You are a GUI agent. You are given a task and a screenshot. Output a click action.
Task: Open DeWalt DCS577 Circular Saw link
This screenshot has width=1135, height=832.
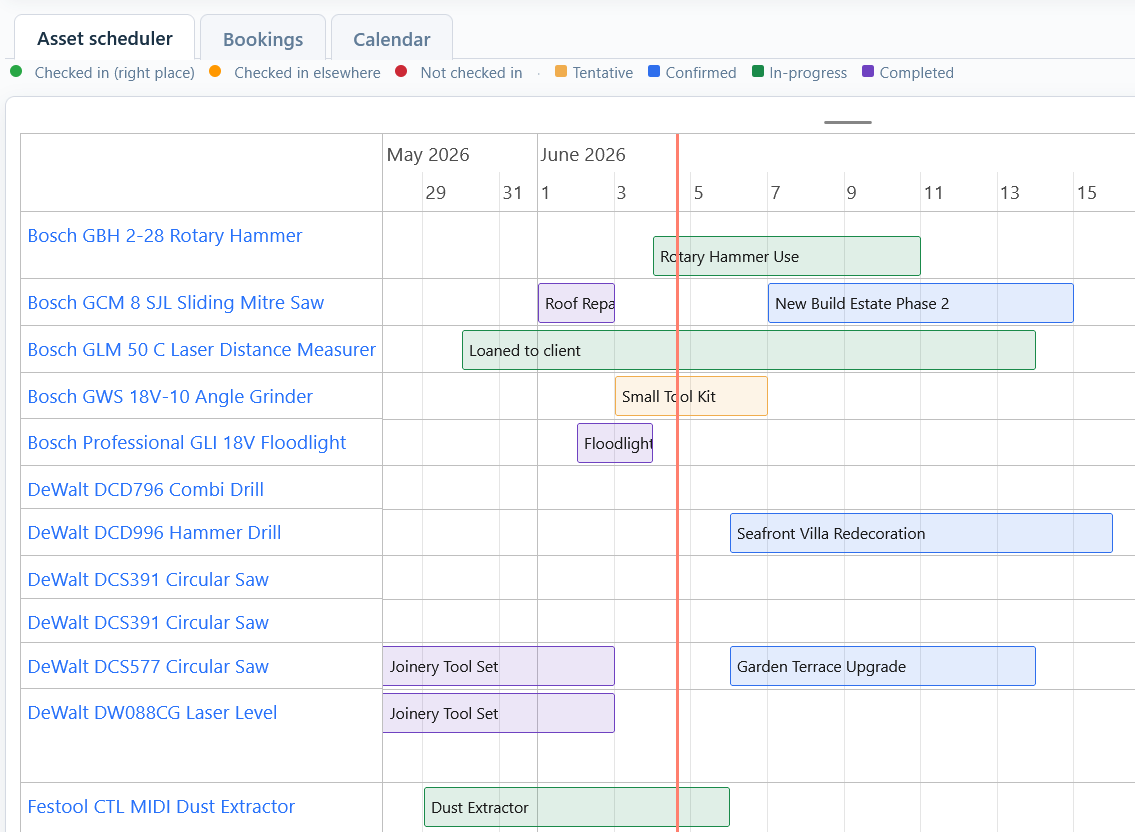click(x=148, y=667)
